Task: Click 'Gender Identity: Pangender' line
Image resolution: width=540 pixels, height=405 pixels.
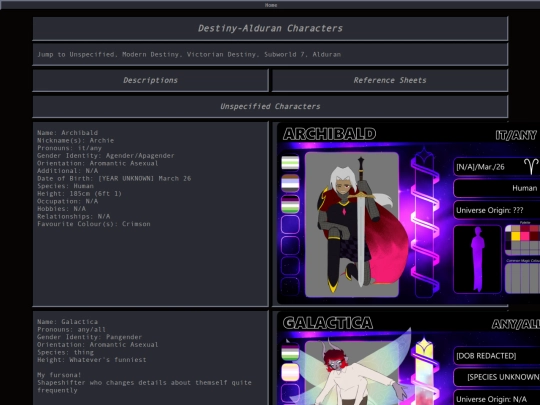Action: click(89, 337)
